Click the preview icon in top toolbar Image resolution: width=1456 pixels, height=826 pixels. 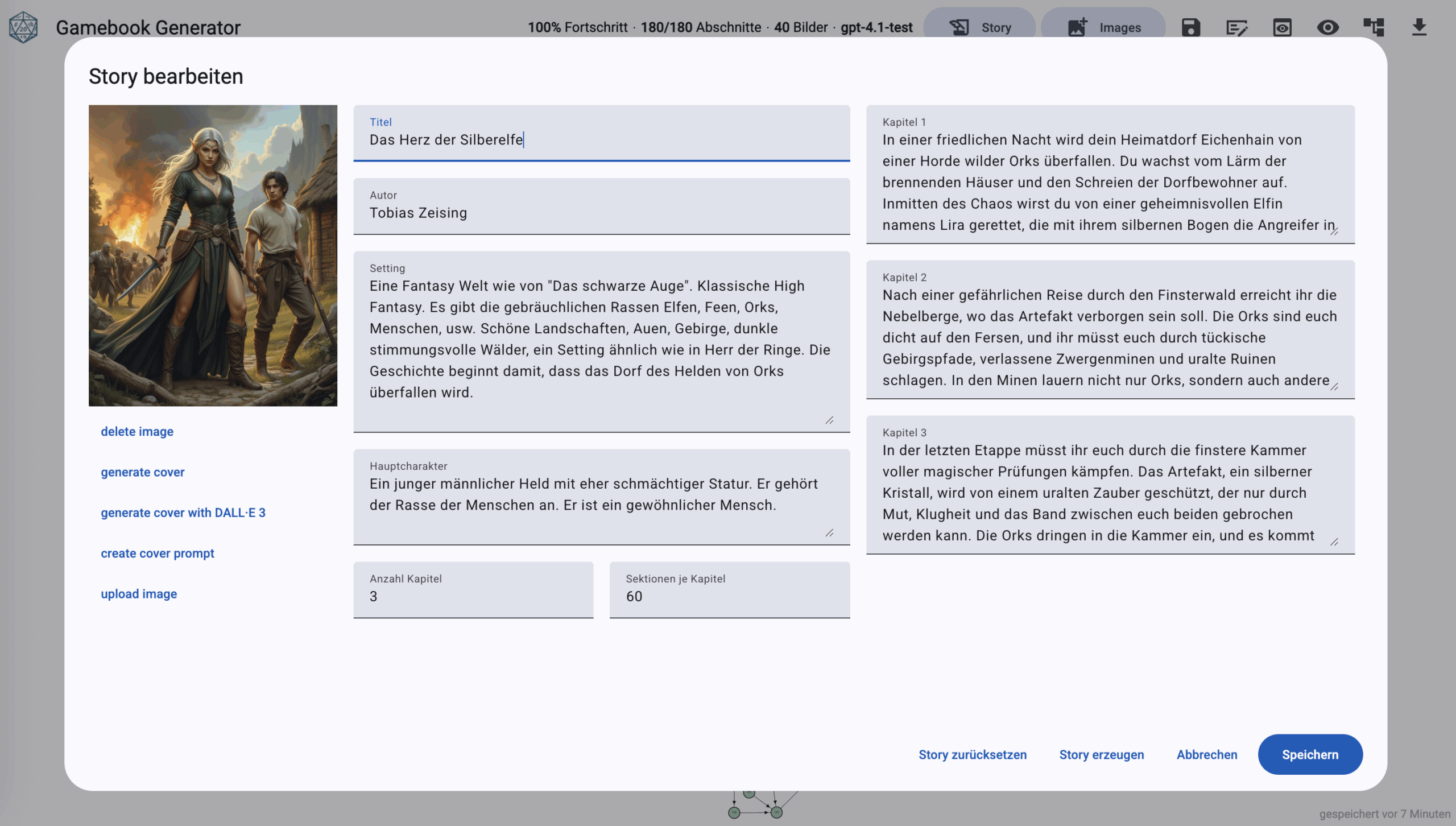coord(1282,27)
